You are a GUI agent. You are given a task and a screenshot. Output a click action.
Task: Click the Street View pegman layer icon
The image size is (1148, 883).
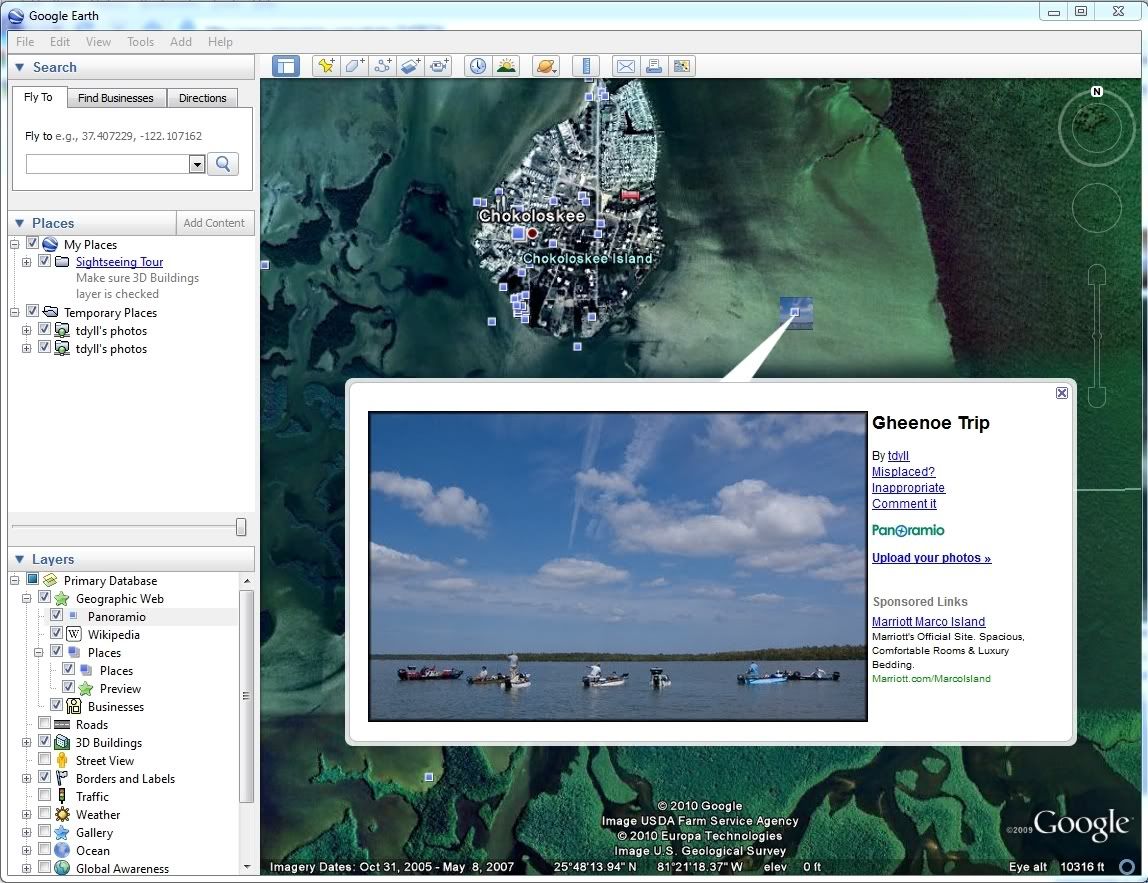(x=62, y=761)
